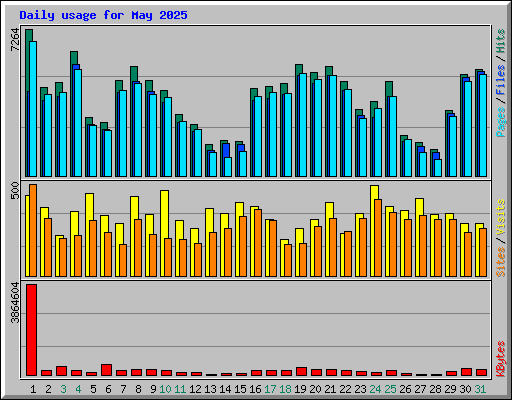The height and width of the screenshot is (400, 512).
Task: Click day label 30 on the x-axis
Action: pyautogui.click(x=465, y=389)
